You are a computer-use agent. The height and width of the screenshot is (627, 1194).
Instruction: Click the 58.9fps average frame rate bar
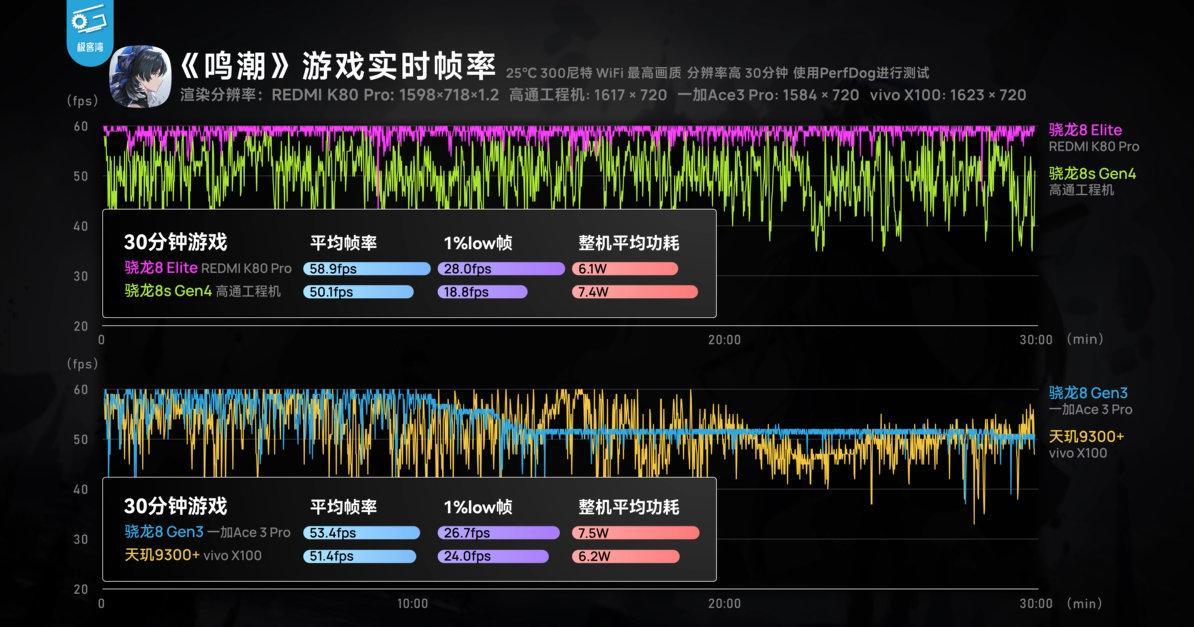coord(367,269)
